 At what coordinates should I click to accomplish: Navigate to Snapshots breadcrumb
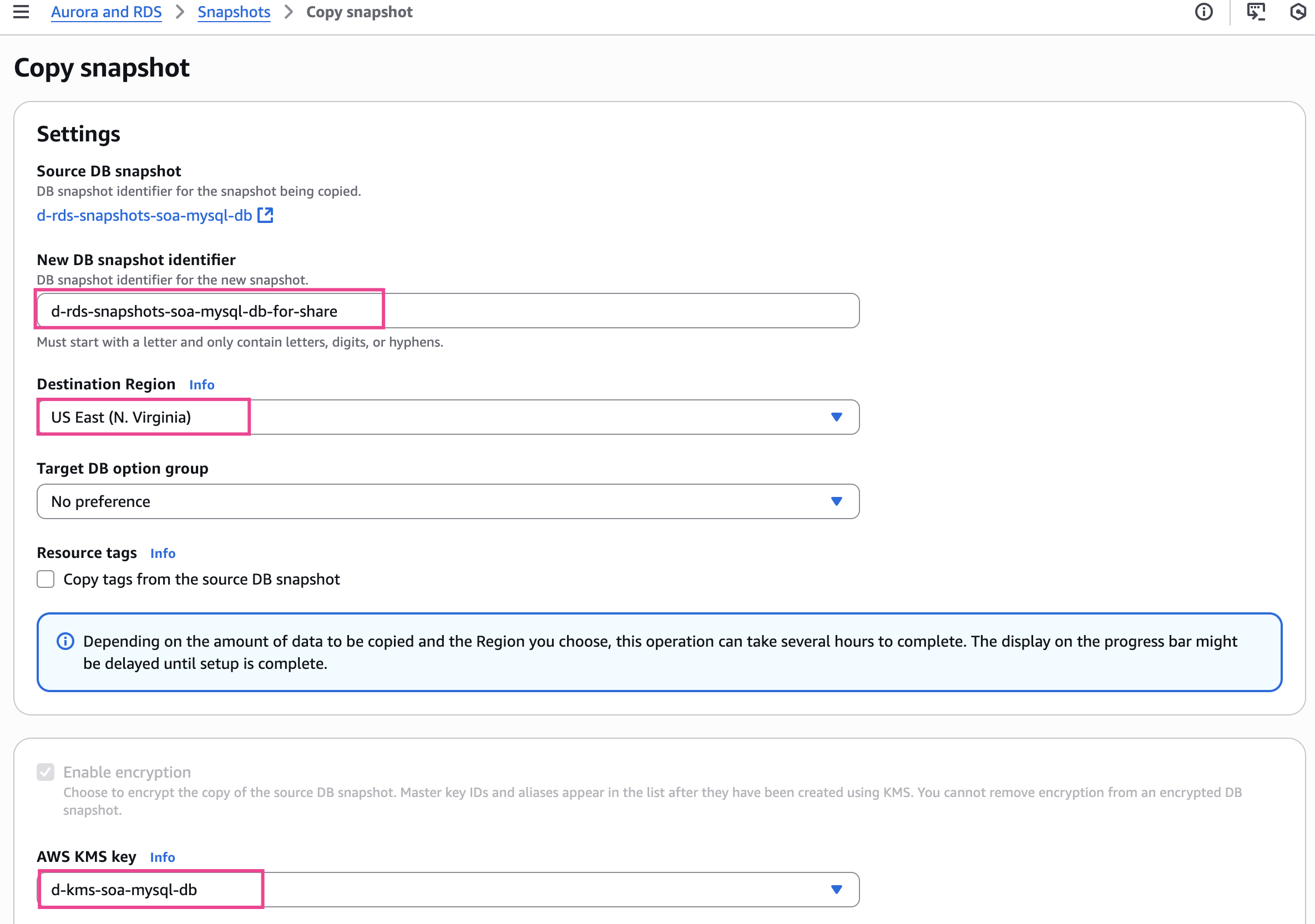(x=234, y=12)
